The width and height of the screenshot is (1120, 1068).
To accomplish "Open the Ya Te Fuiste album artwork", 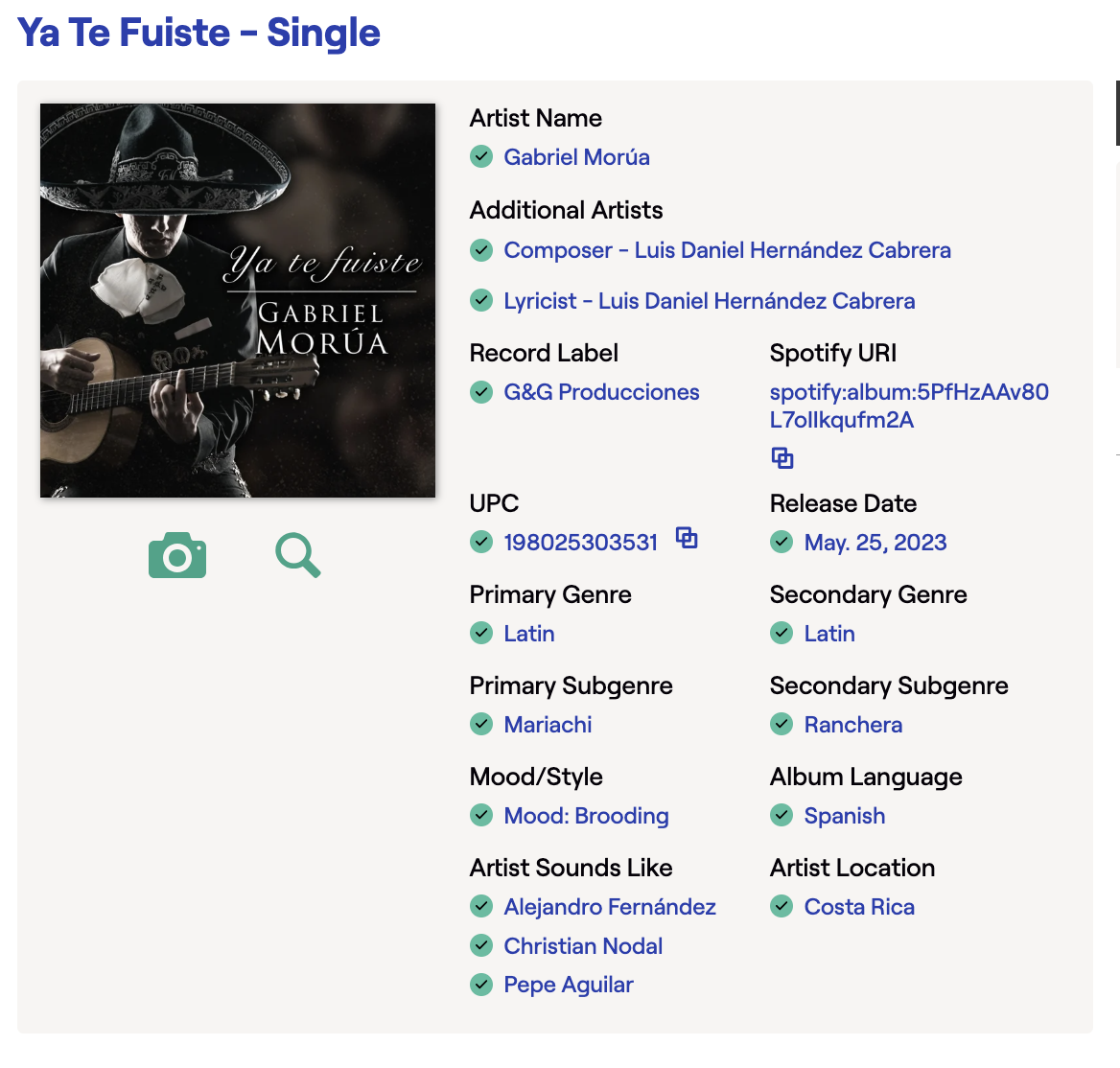I will pyautogui.click(x=238, y=300).
